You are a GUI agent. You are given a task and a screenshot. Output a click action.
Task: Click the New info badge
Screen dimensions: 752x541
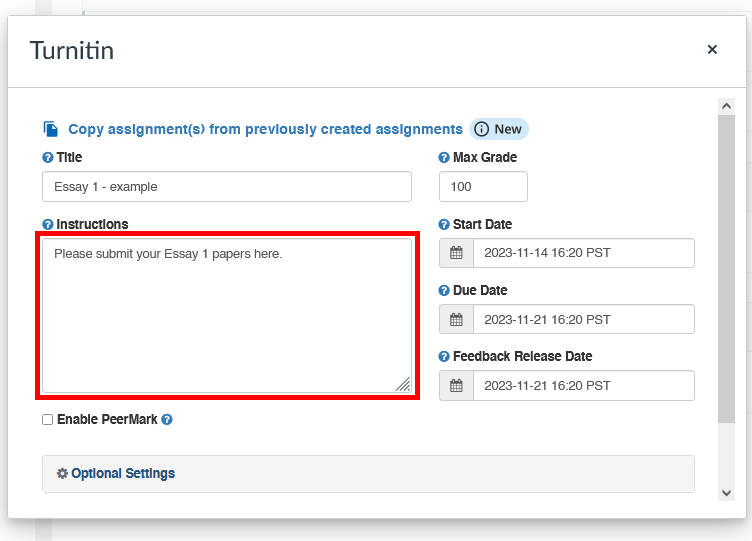pos(499,129)
